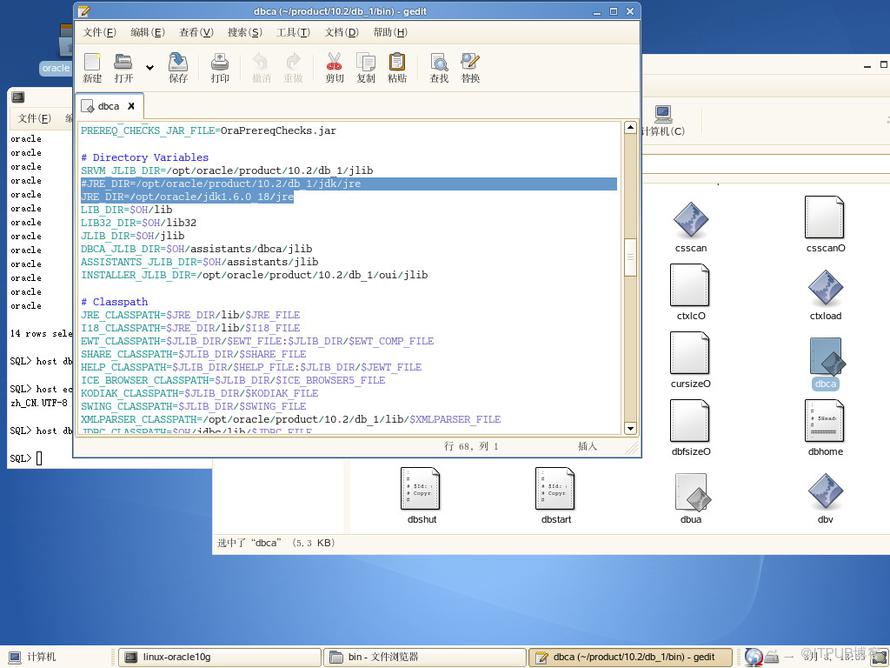Click the line JRE_DIR=/opt/oracle/jdk1.6.0_18/jre

(187, 197)
